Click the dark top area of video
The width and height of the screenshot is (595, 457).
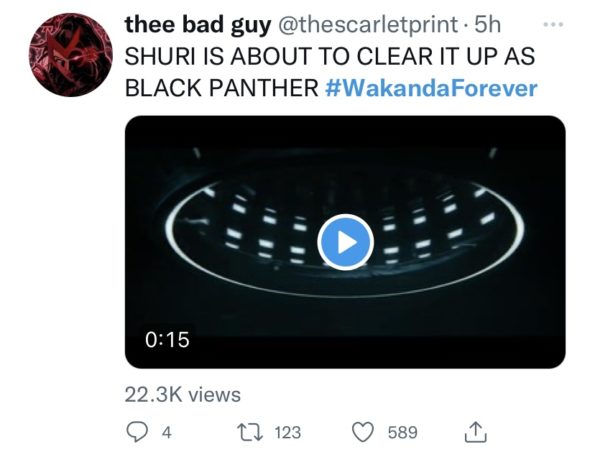(345, 133)
